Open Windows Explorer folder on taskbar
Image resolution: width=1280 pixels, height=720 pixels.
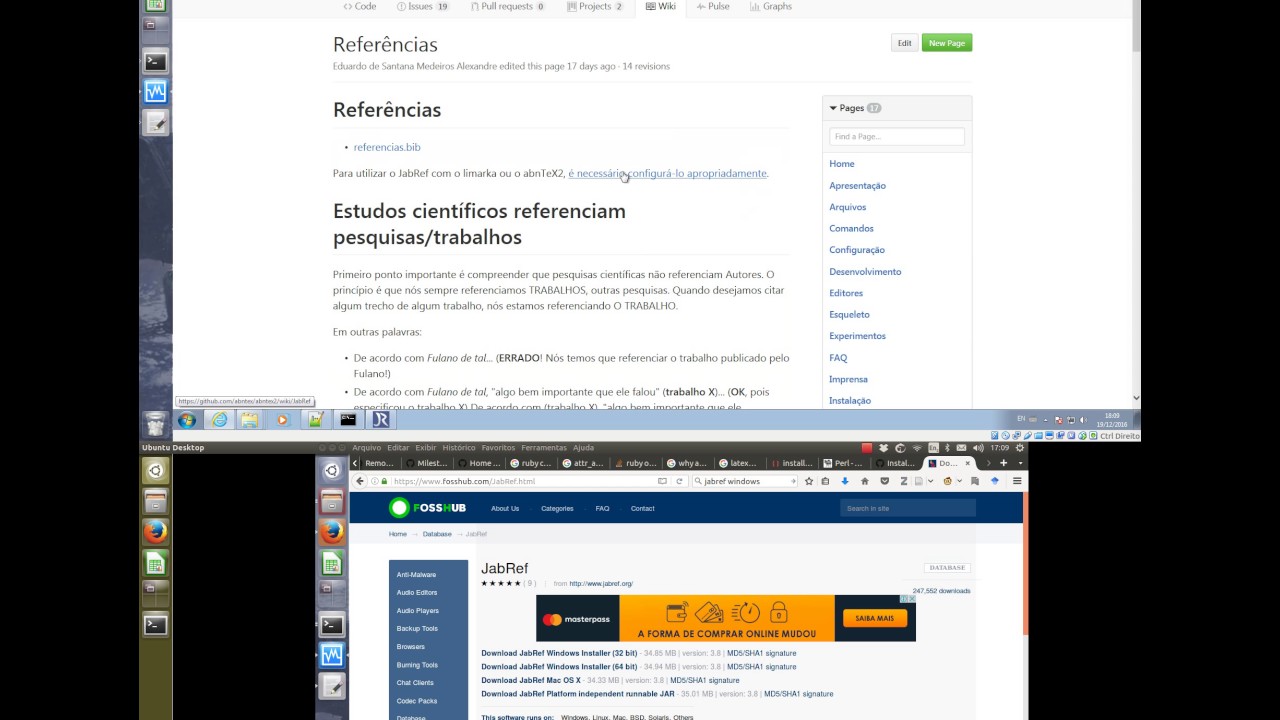249,420
